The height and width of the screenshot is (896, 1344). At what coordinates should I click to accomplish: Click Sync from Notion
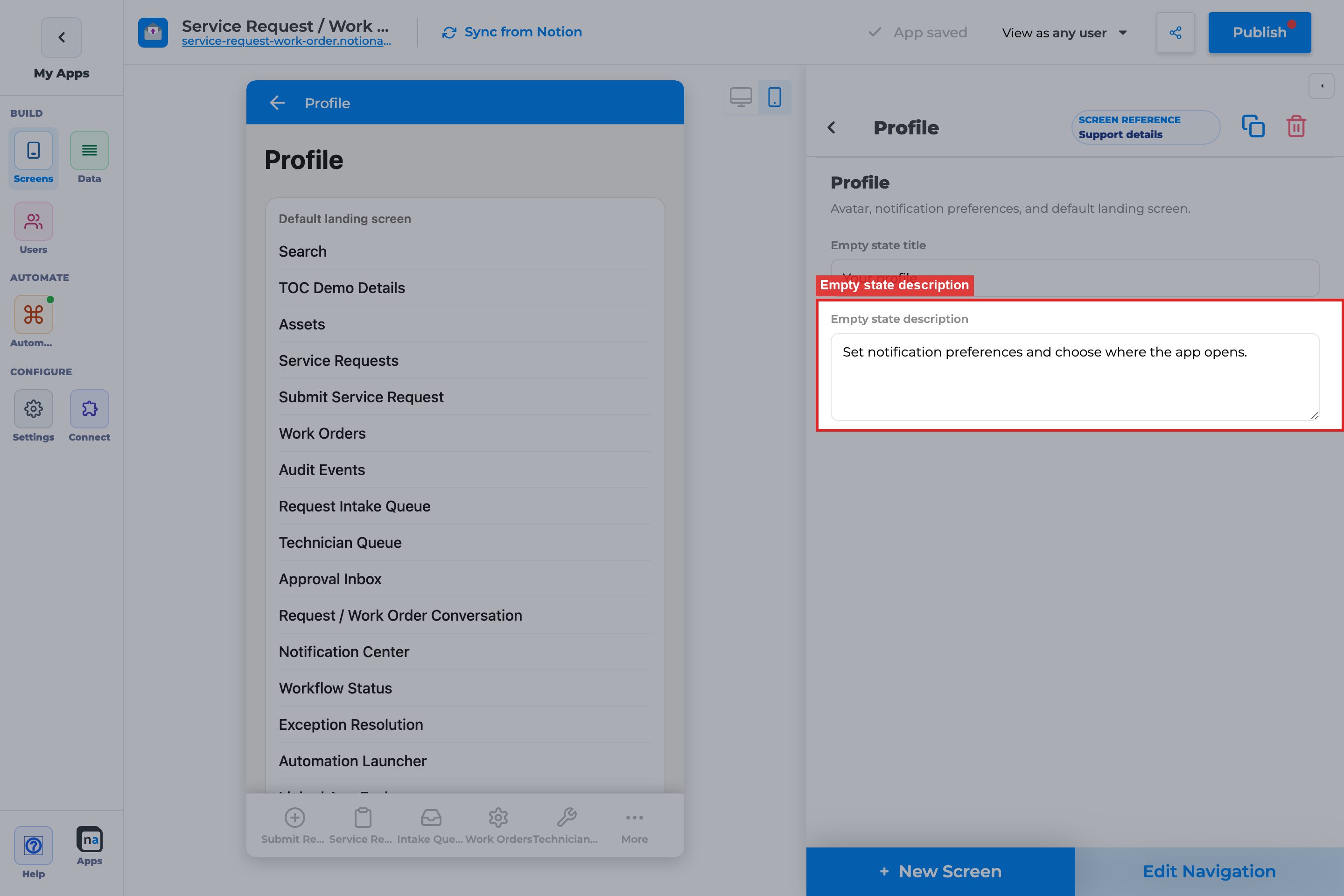[511, 32]
